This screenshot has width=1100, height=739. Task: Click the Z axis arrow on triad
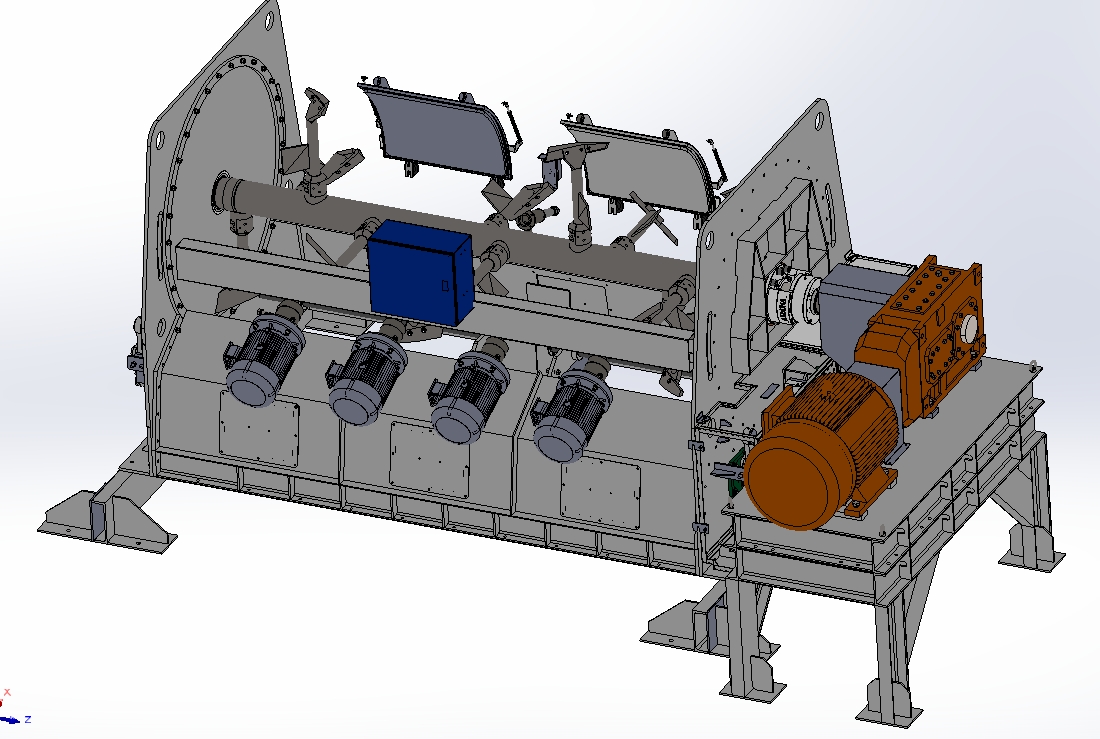tap(14, 719)
